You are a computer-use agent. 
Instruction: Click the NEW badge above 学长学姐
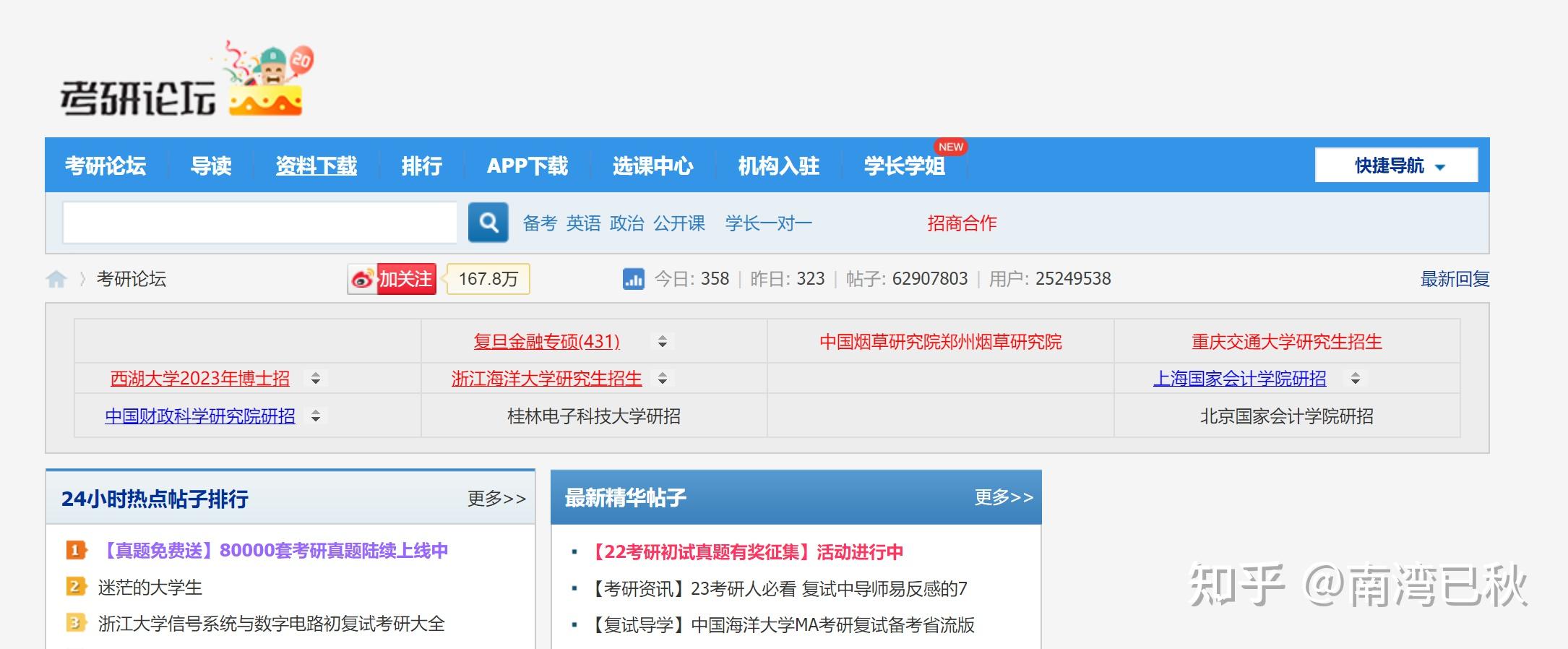951,147
